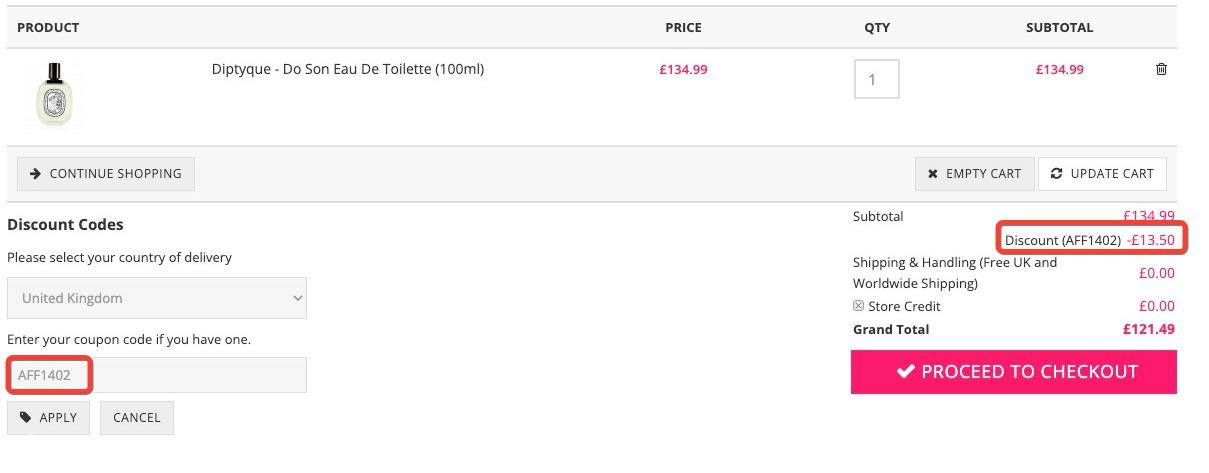This screenshot has height=473, width=1209.
Task: Delete item using the trash icon
Action: coord(1161,69)
